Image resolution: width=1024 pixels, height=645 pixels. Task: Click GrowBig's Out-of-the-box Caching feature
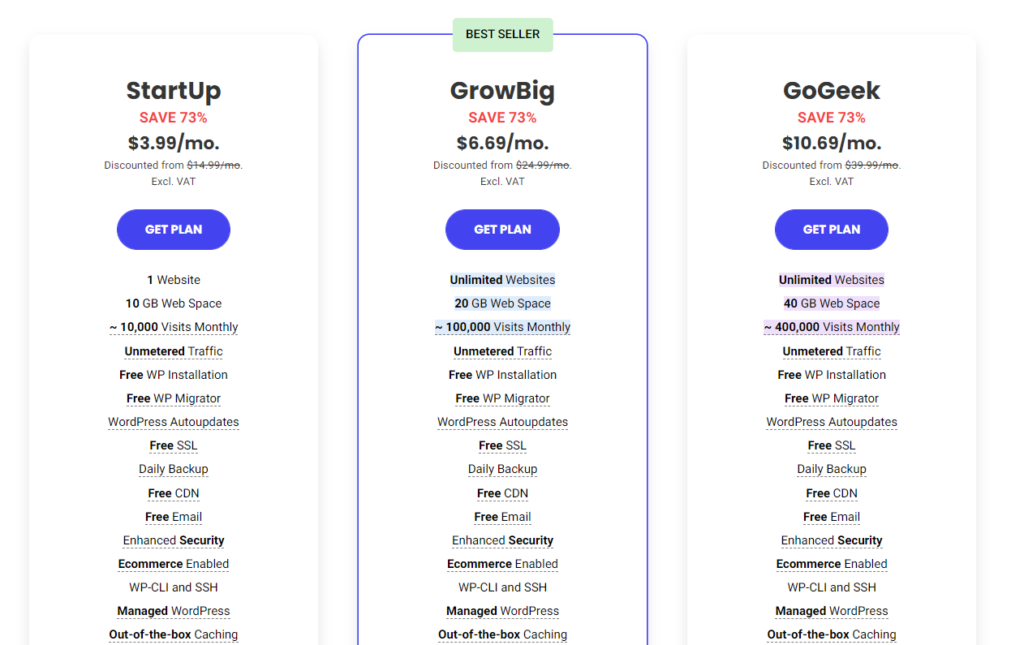pyautogui.click(x=502, y=634)
